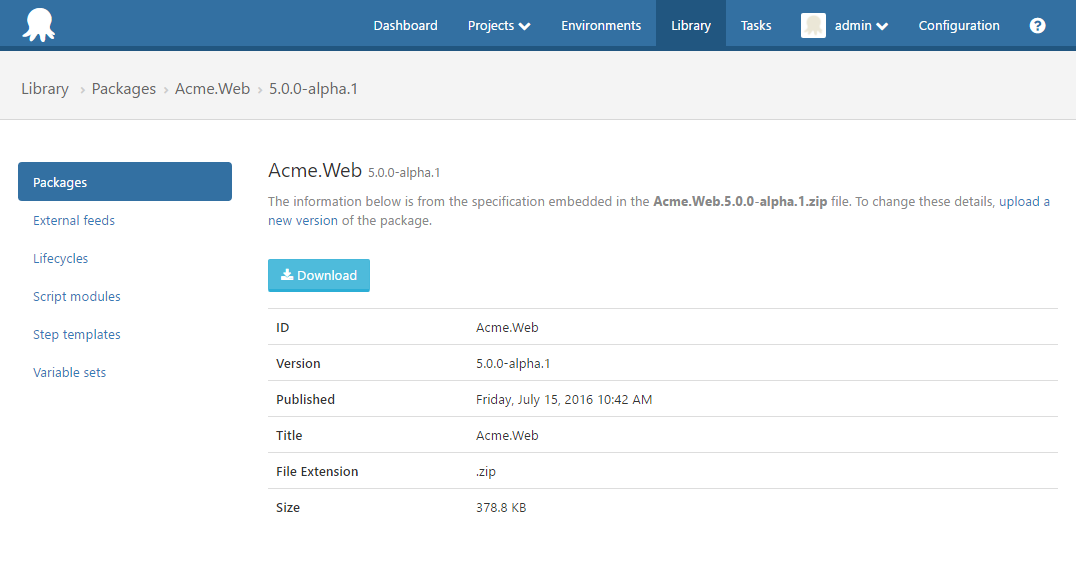Click the Published row label
Image resolution: width=1076 pixels, height=564 pixels.
[305, 399]
